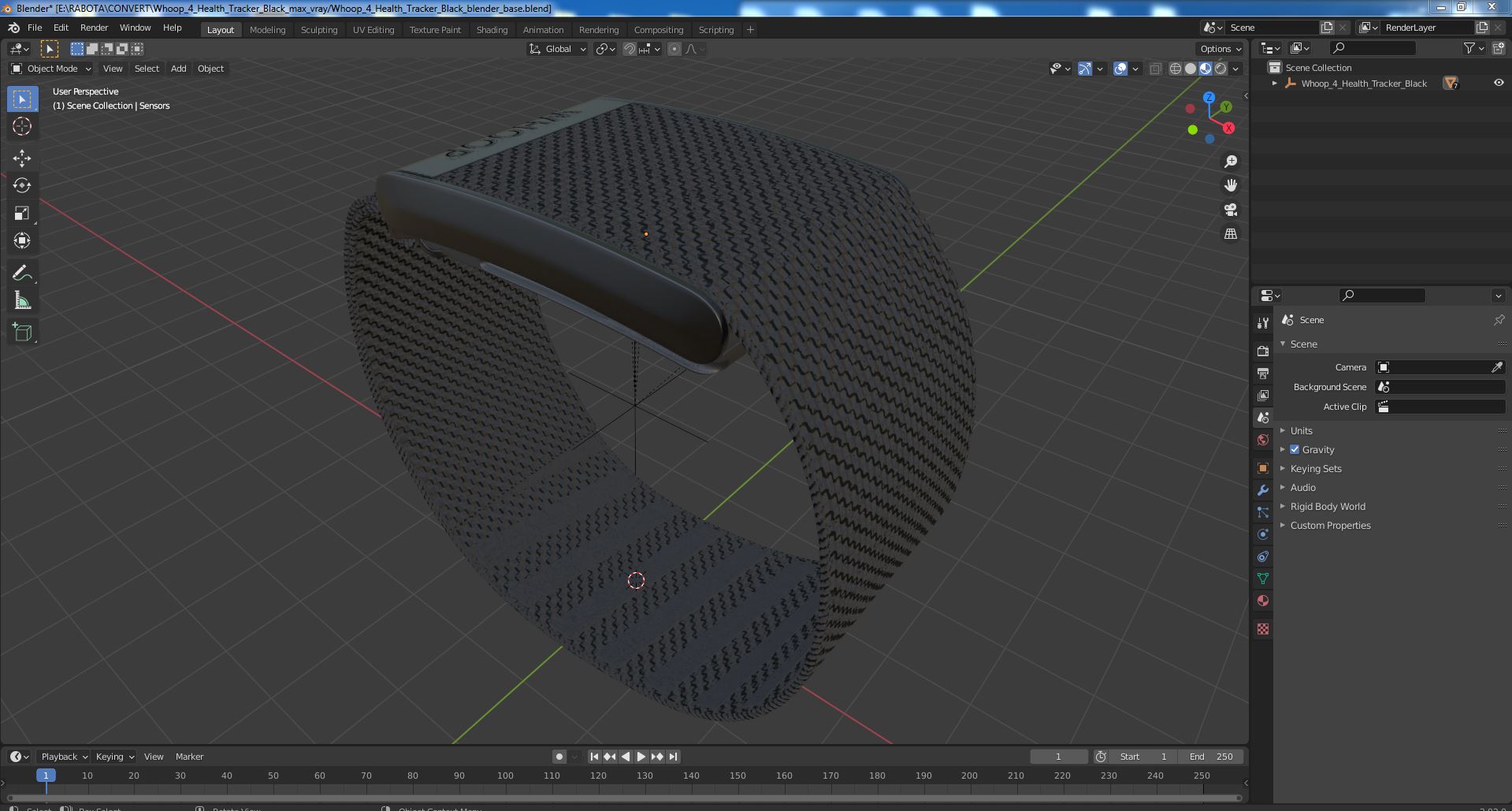
Task: Activate the Scale tool
Action: (x=22, y=214)
